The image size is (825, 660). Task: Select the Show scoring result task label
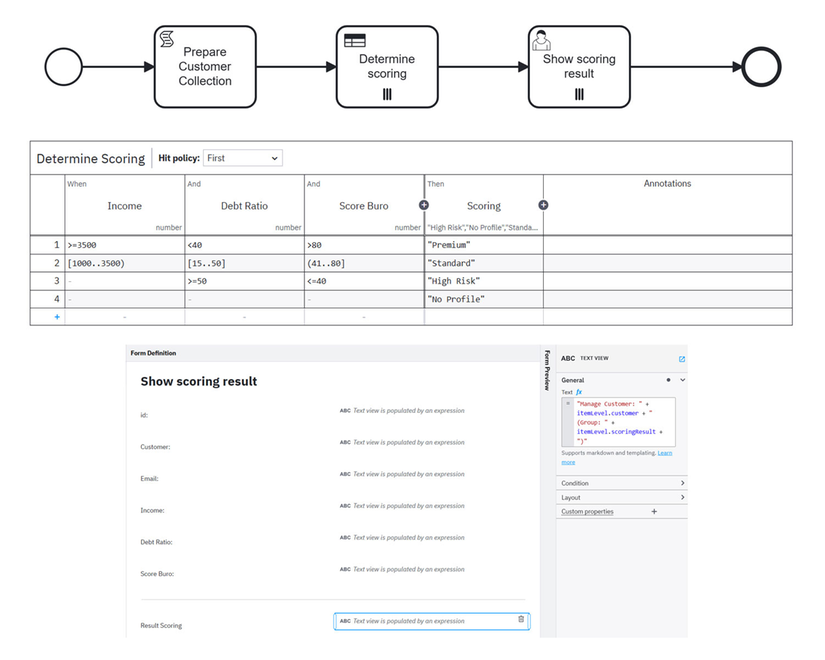pos(579,66)
